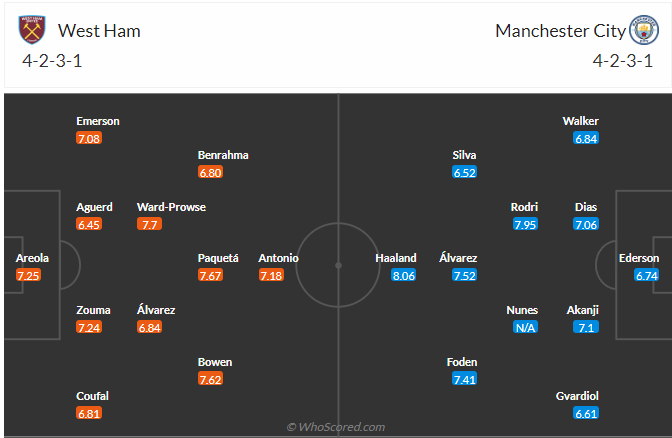Screen dimensions: 672x438
Task: Click the West Ham club crest
Action: [x=33, y=30]
